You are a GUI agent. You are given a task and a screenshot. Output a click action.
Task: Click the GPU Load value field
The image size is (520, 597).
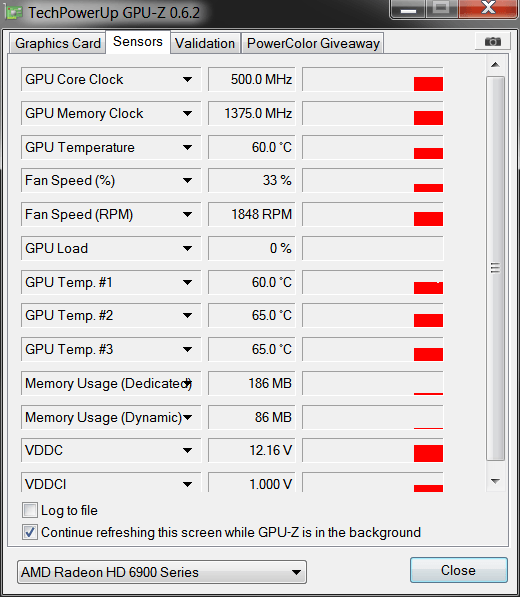(x=252, y=248)
